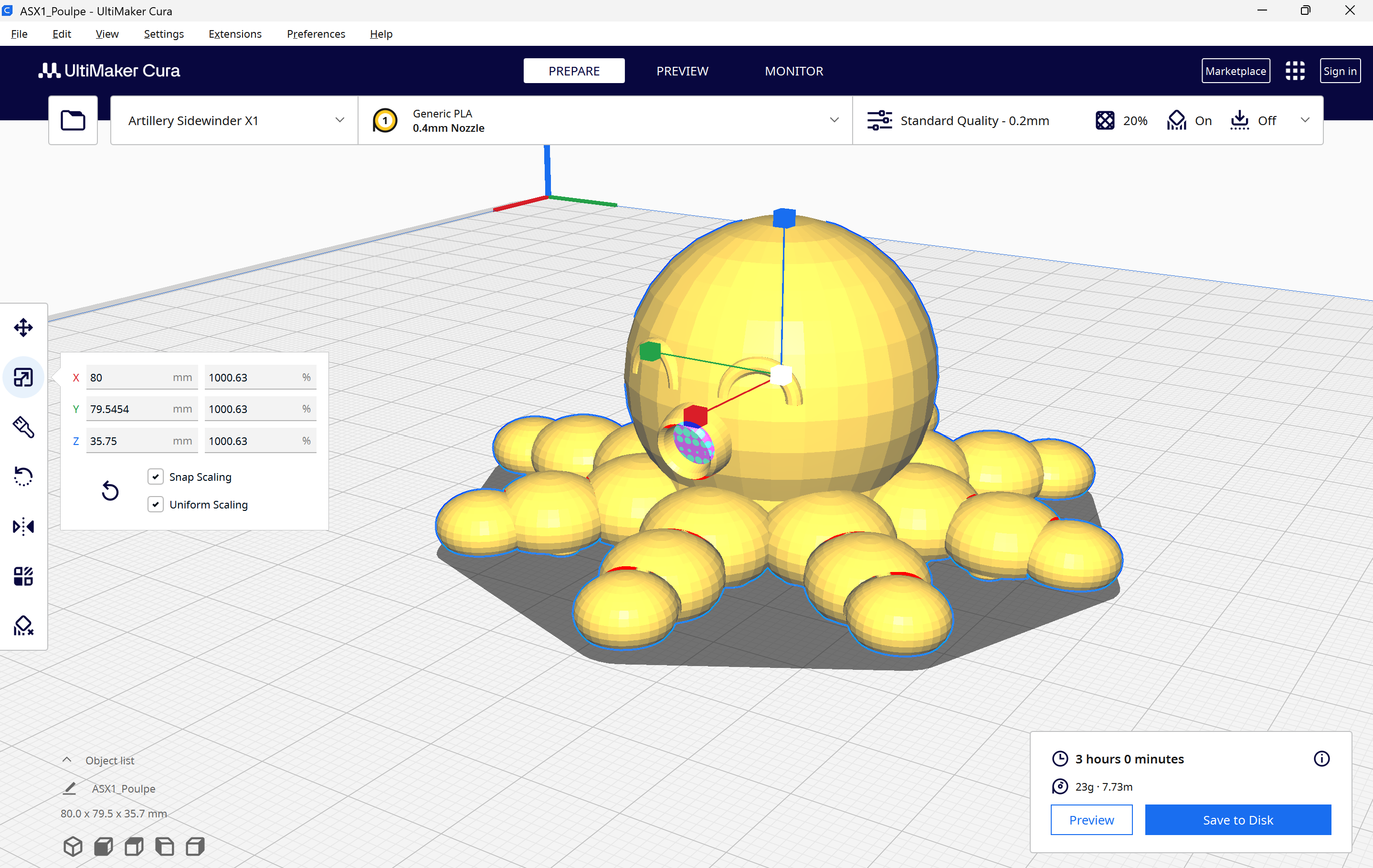
Task: Expand Generic PLA material dropdown
Action: pos(604,120)
